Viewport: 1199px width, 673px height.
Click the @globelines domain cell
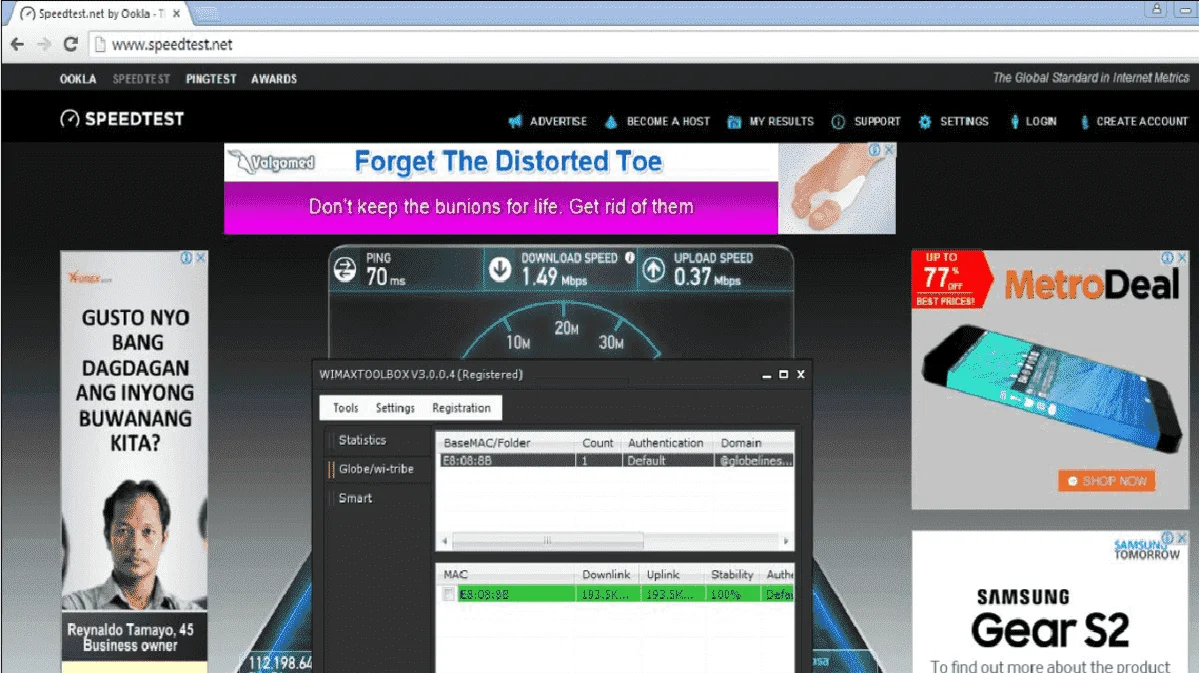[754, 460]
